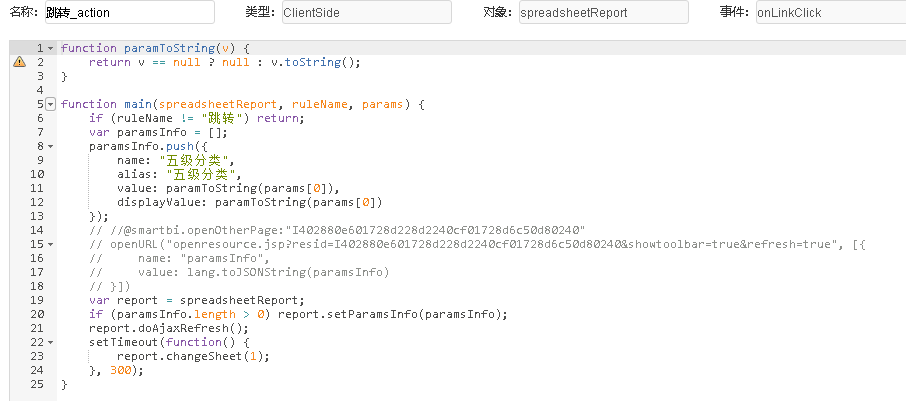
Task: Click the 事件 field showing onLinkClick
Action: point(831,12)
